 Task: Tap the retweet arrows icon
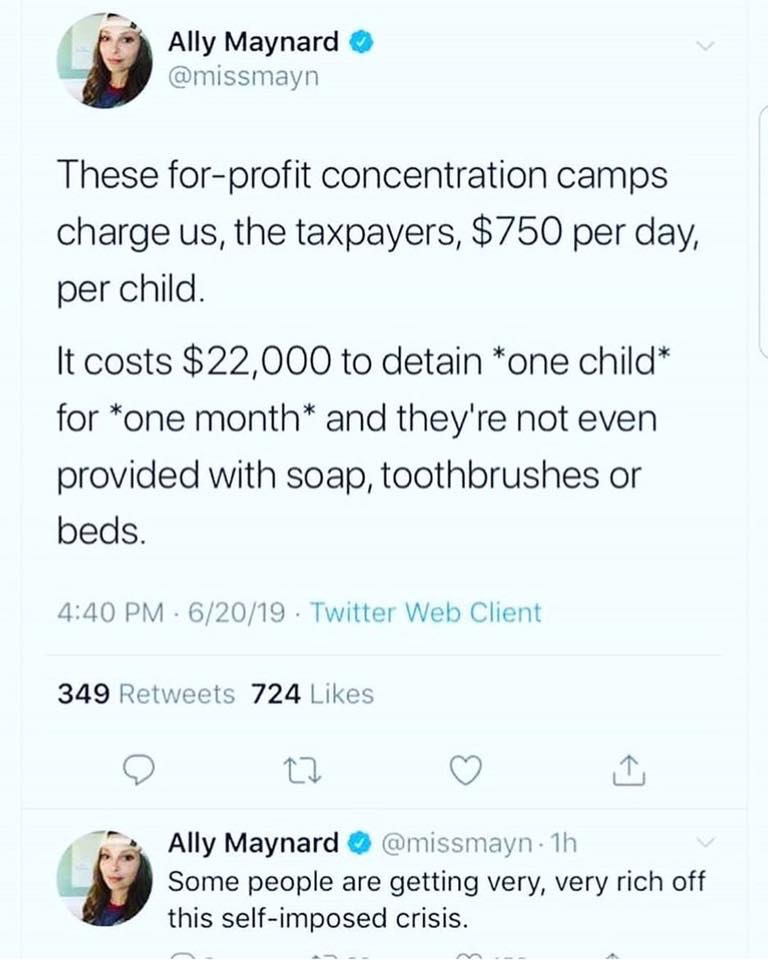302,771
